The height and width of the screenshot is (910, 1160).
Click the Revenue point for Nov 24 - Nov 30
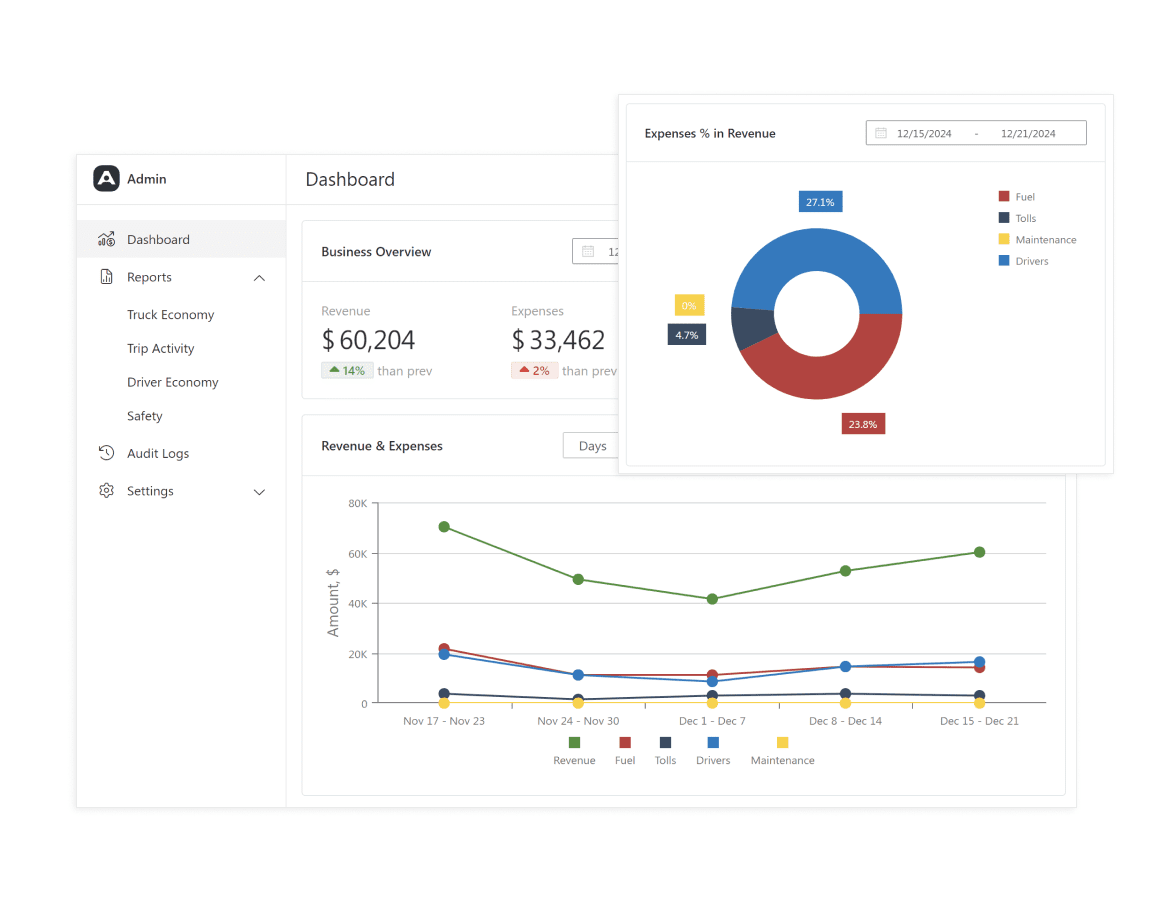pyautogui.click(x=578, y=579)
